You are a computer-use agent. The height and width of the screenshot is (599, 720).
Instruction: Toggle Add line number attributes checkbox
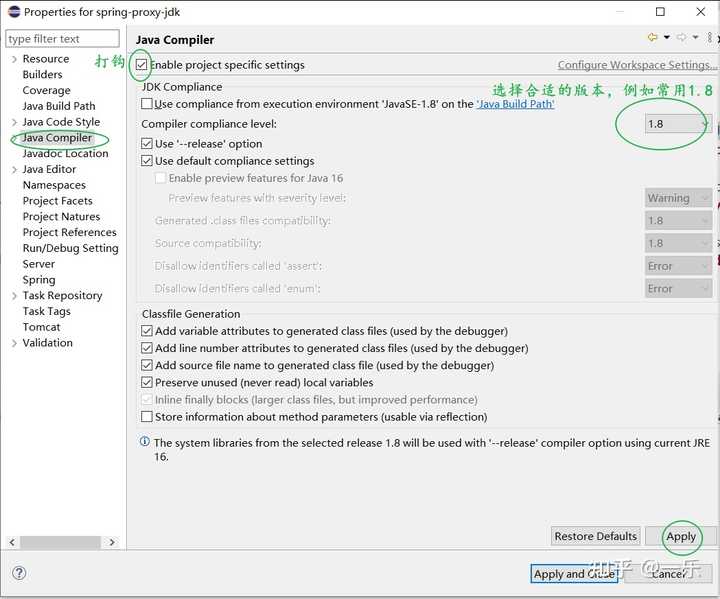click(x=147, y=348)
